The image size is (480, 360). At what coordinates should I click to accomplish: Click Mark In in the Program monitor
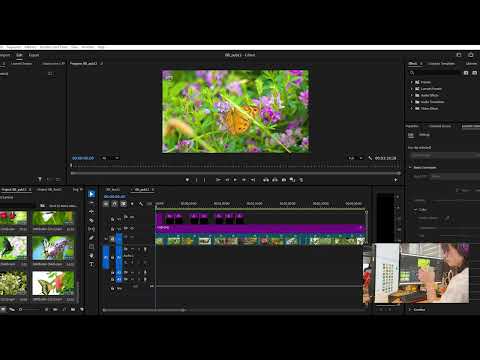(x=196, y=180)
